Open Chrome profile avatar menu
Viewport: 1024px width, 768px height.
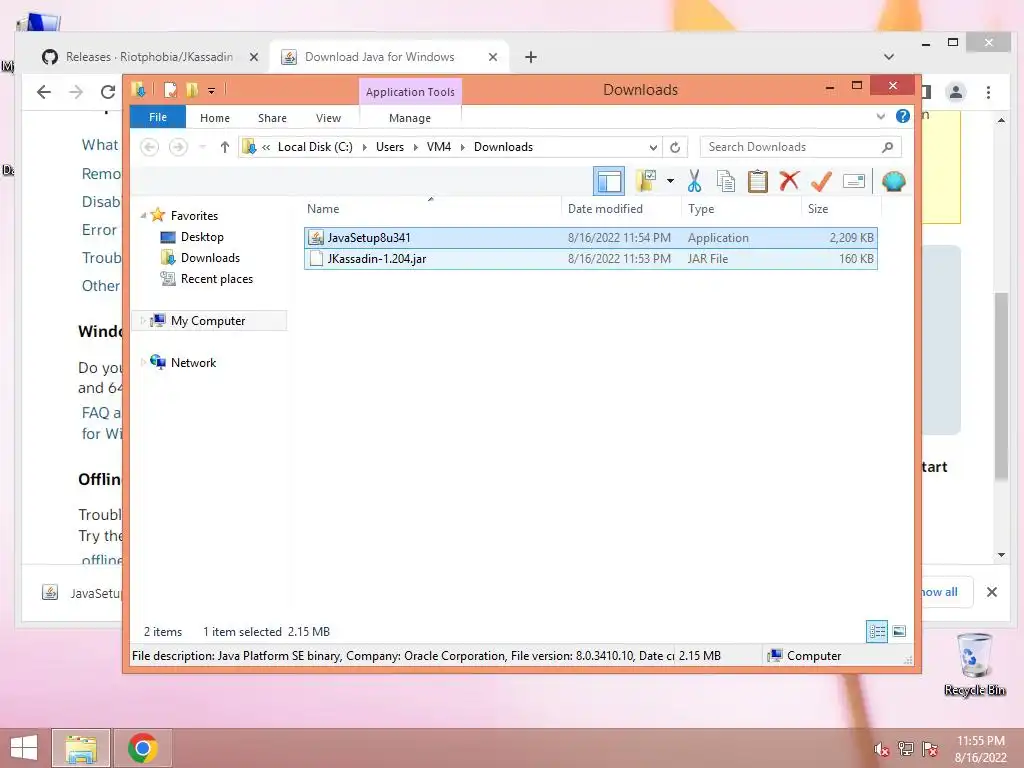click(x=955, y=91)
